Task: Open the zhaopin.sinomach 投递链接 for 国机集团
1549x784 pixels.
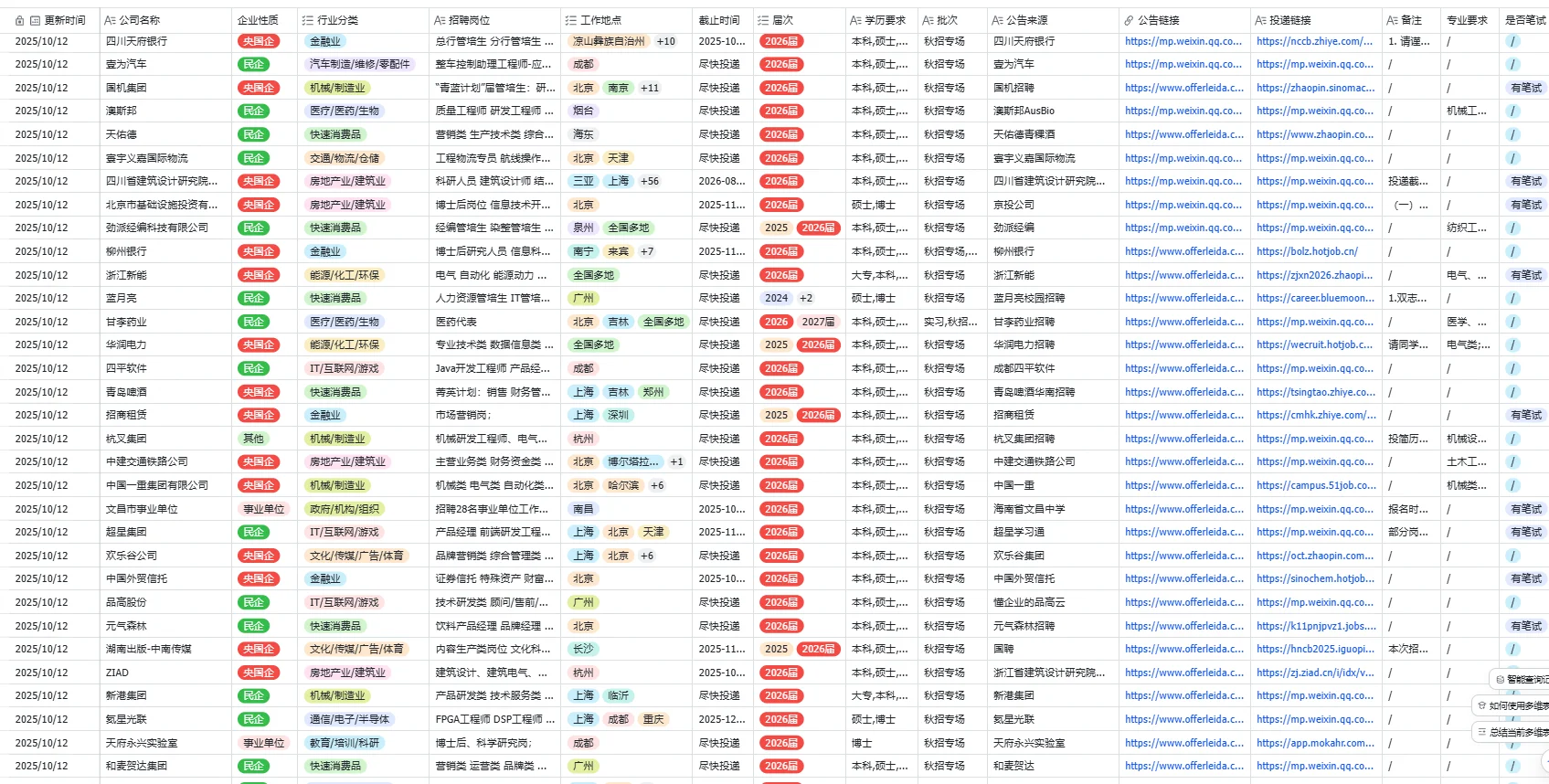Action: [x=1315, y=88]
